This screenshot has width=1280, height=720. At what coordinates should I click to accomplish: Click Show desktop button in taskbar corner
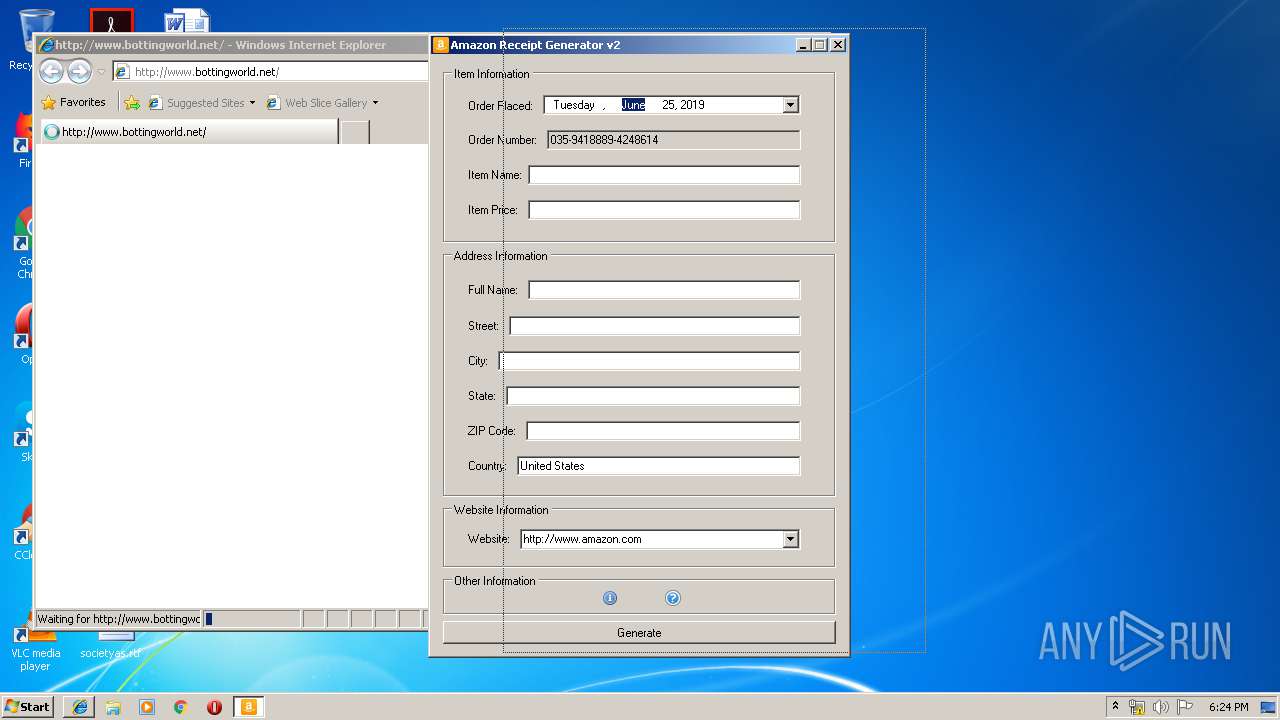coord(1268,707)
